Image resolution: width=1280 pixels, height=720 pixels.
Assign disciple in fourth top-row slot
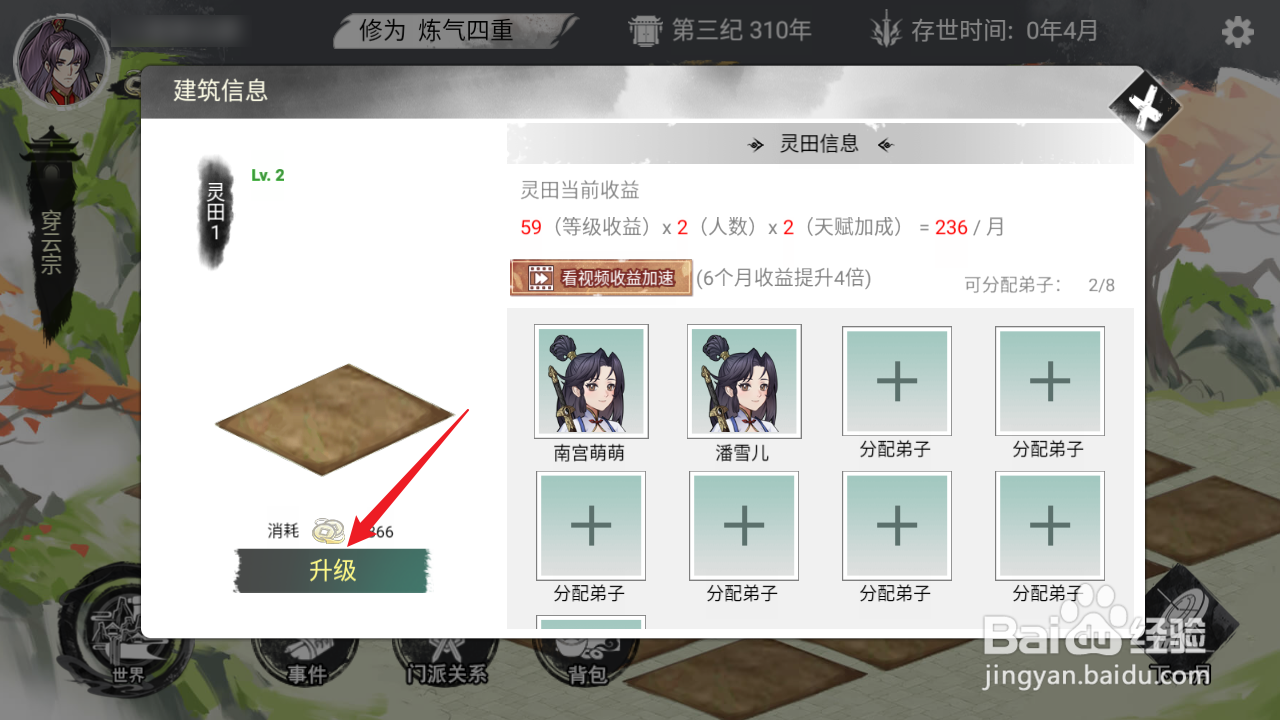pyautogui.click(x=1050, y=381)
